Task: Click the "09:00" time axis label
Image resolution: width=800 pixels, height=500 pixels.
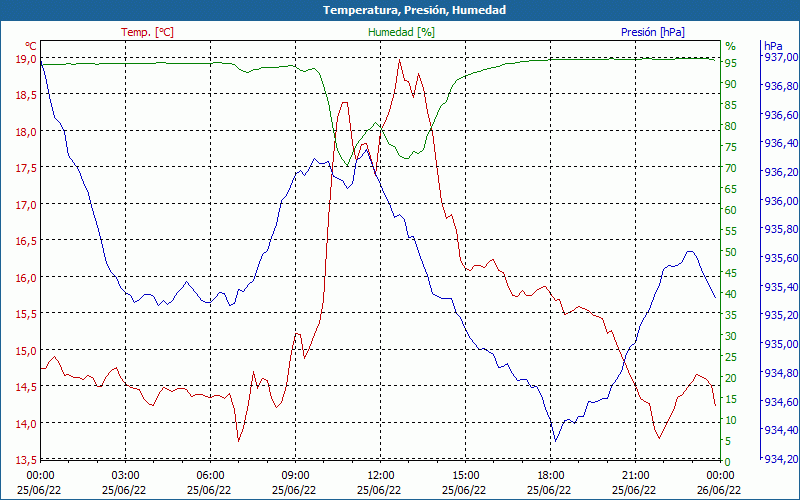Action: 295,476
